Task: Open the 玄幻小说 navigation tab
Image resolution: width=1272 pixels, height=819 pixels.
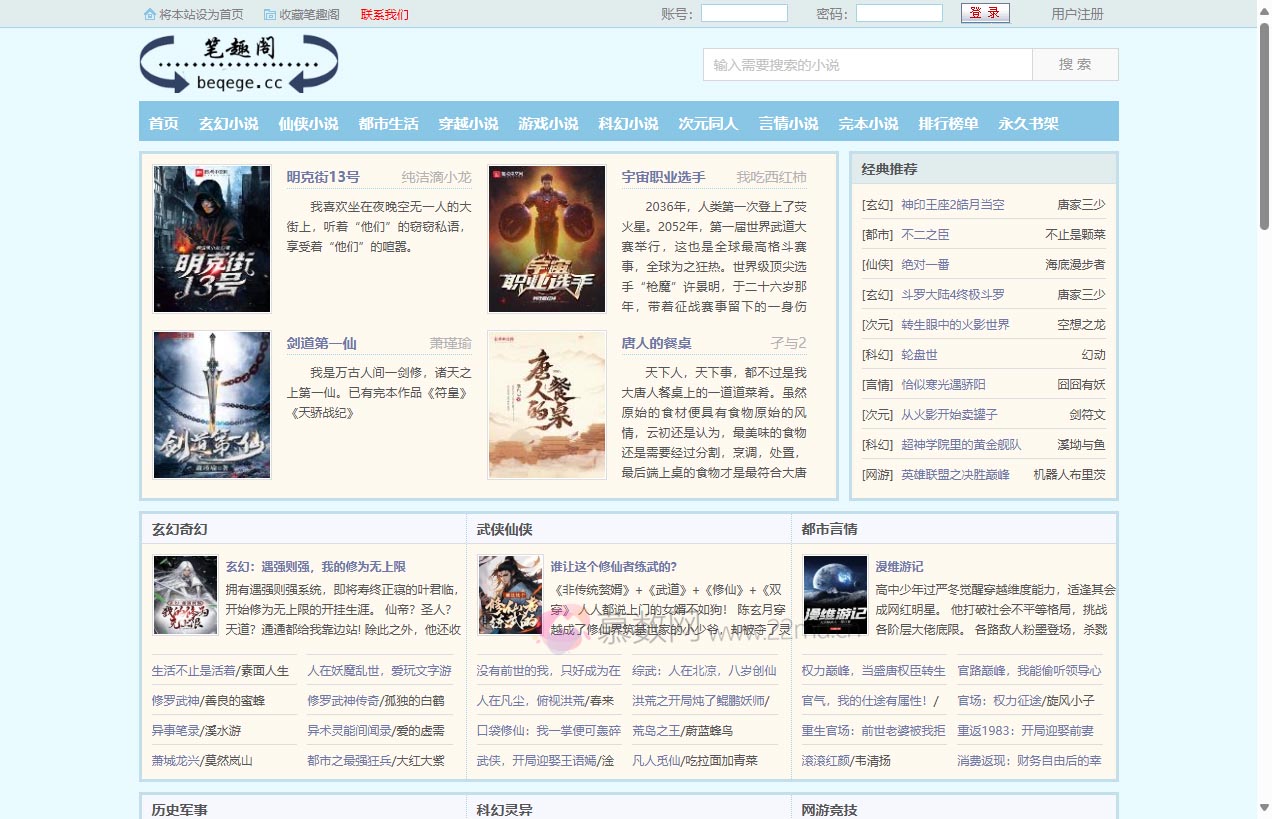Action: click(228, 124)
